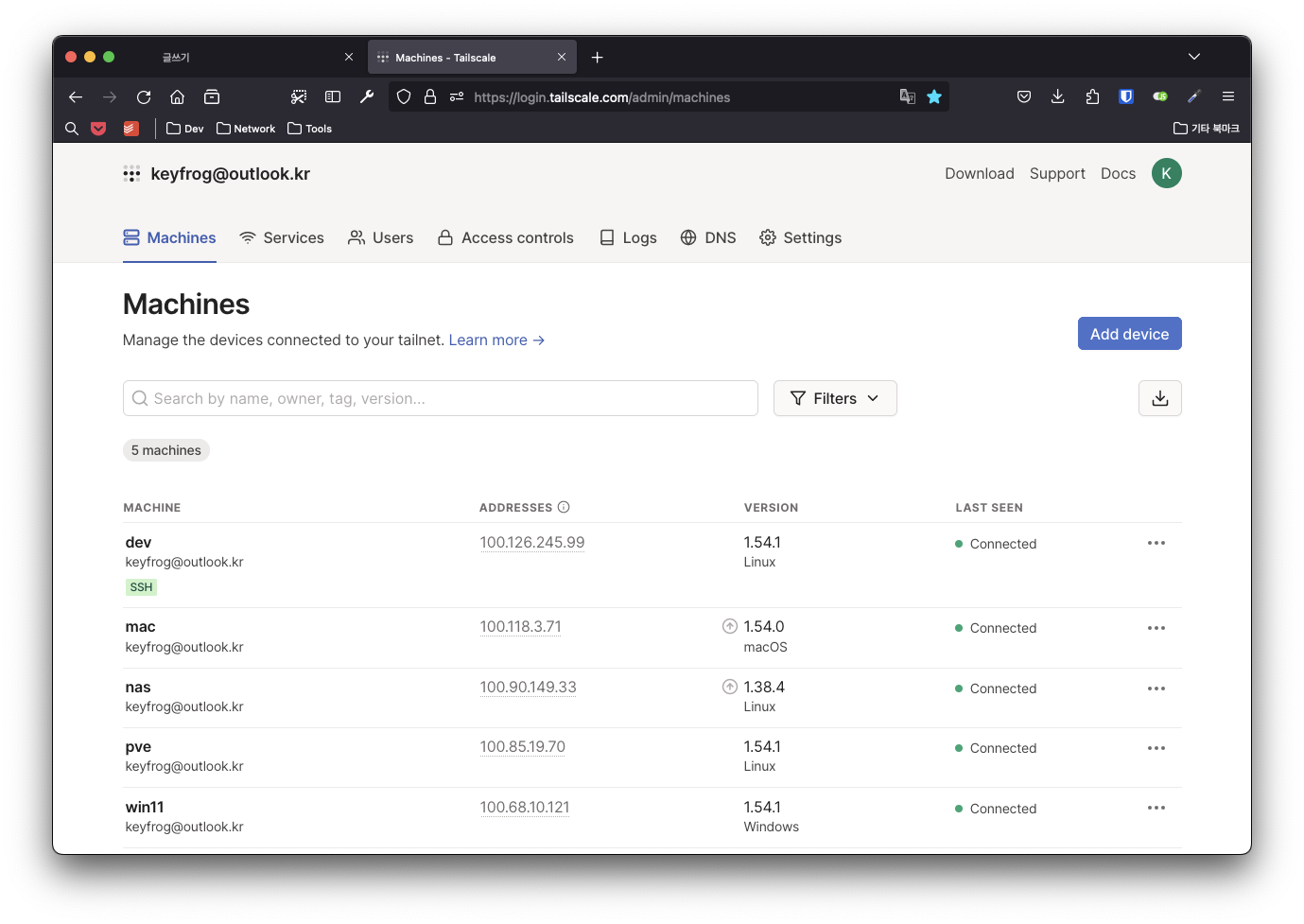The width and height of the screenshot is (1304, 924).
Task: Switch to the Settings tab
Action: point(801,237)
